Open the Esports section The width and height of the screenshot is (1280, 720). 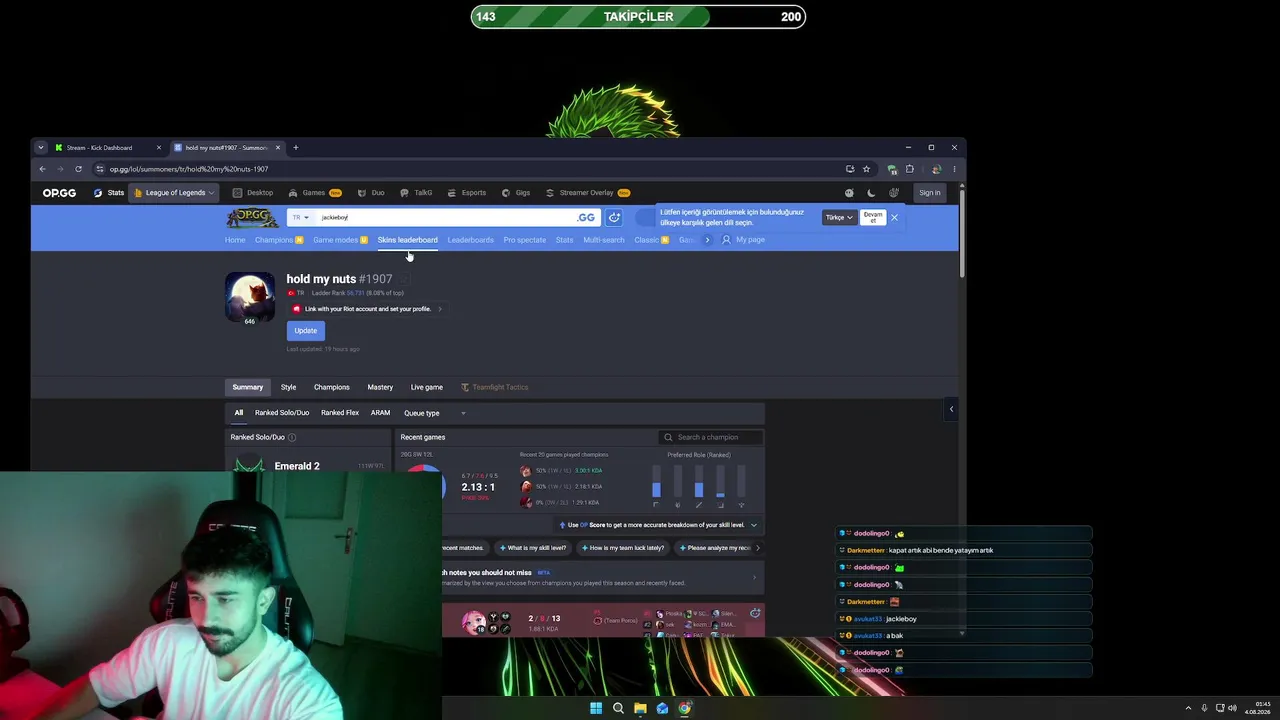(467, 193)
